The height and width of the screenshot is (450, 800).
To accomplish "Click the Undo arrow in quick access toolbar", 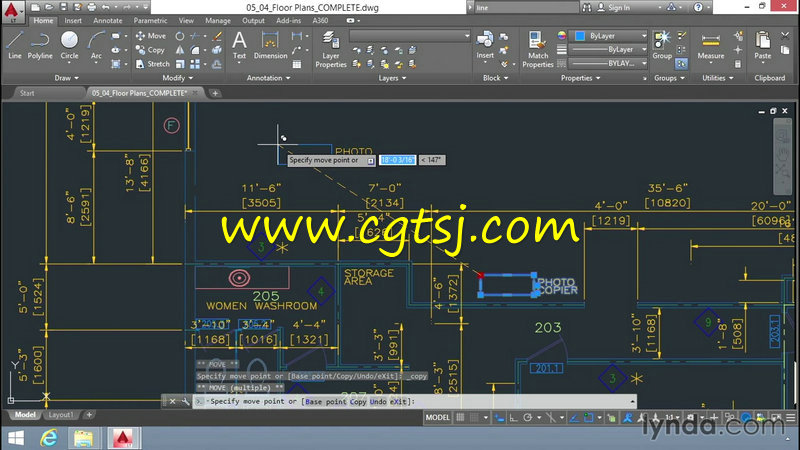I will [x=106, y=7].
